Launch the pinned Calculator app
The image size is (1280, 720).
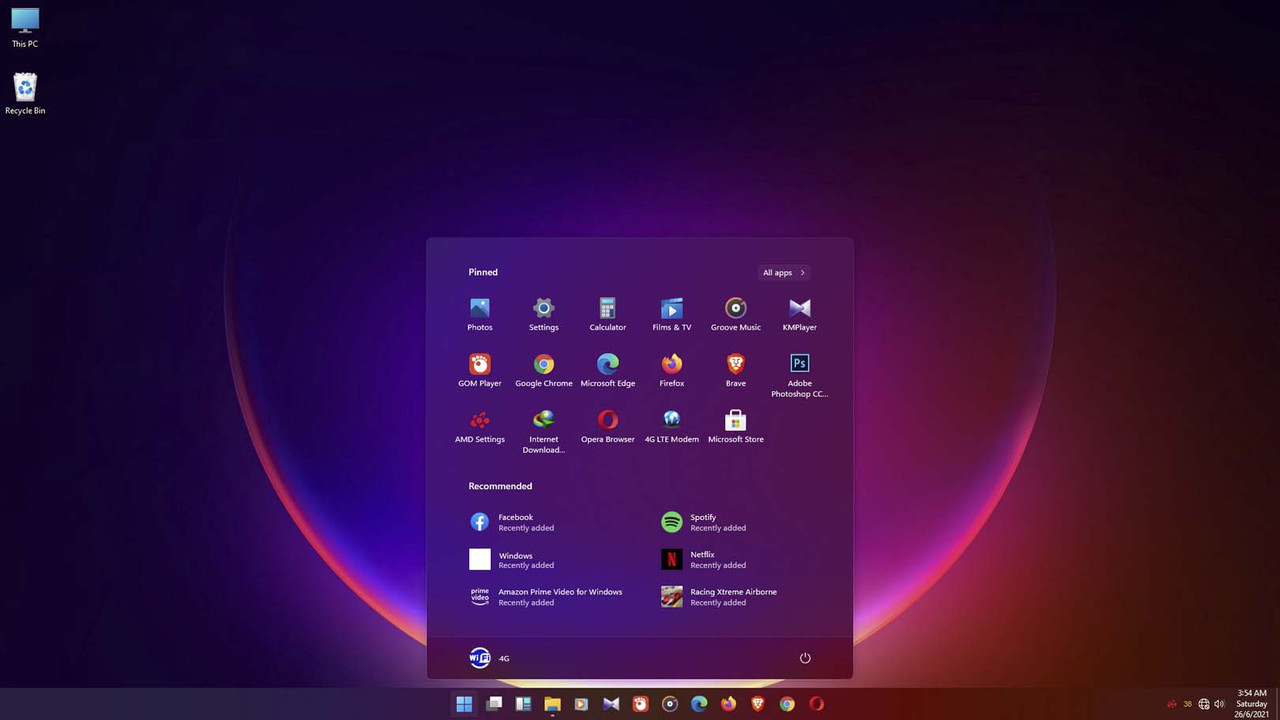[x=608, y=314]
